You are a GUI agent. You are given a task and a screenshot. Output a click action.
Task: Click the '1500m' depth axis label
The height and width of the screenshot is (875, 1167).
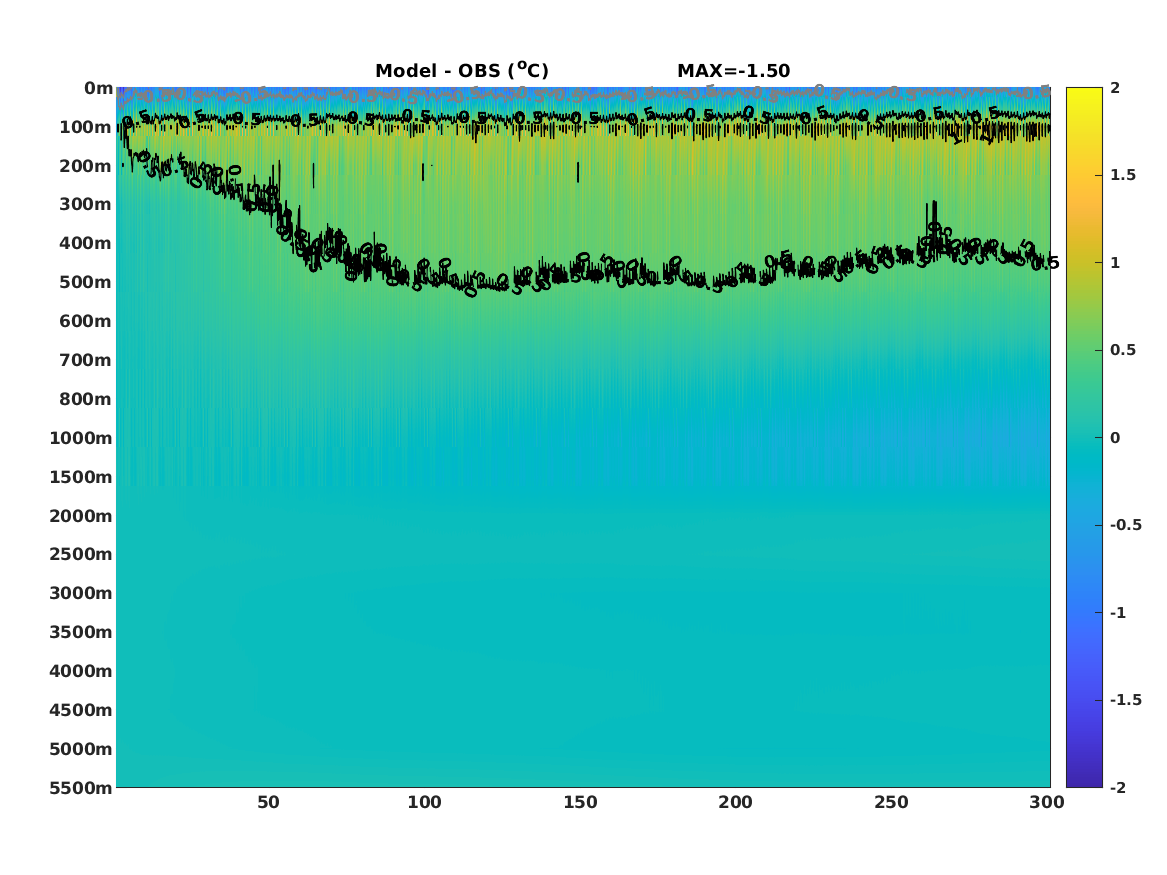click(81, 477)
